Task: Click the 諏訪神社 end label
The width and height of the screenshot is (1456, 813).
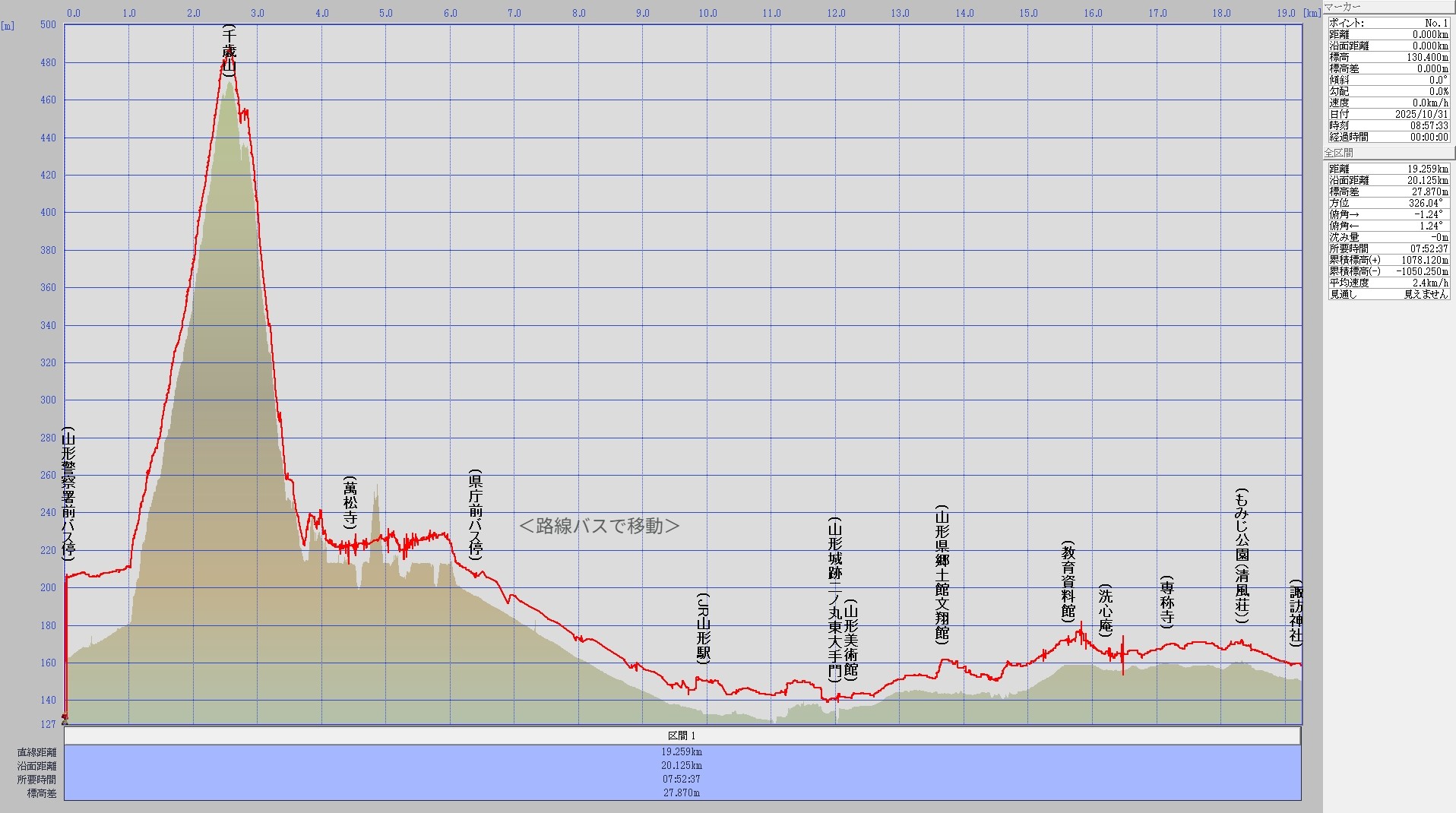Action: (x=1296, y=614)
